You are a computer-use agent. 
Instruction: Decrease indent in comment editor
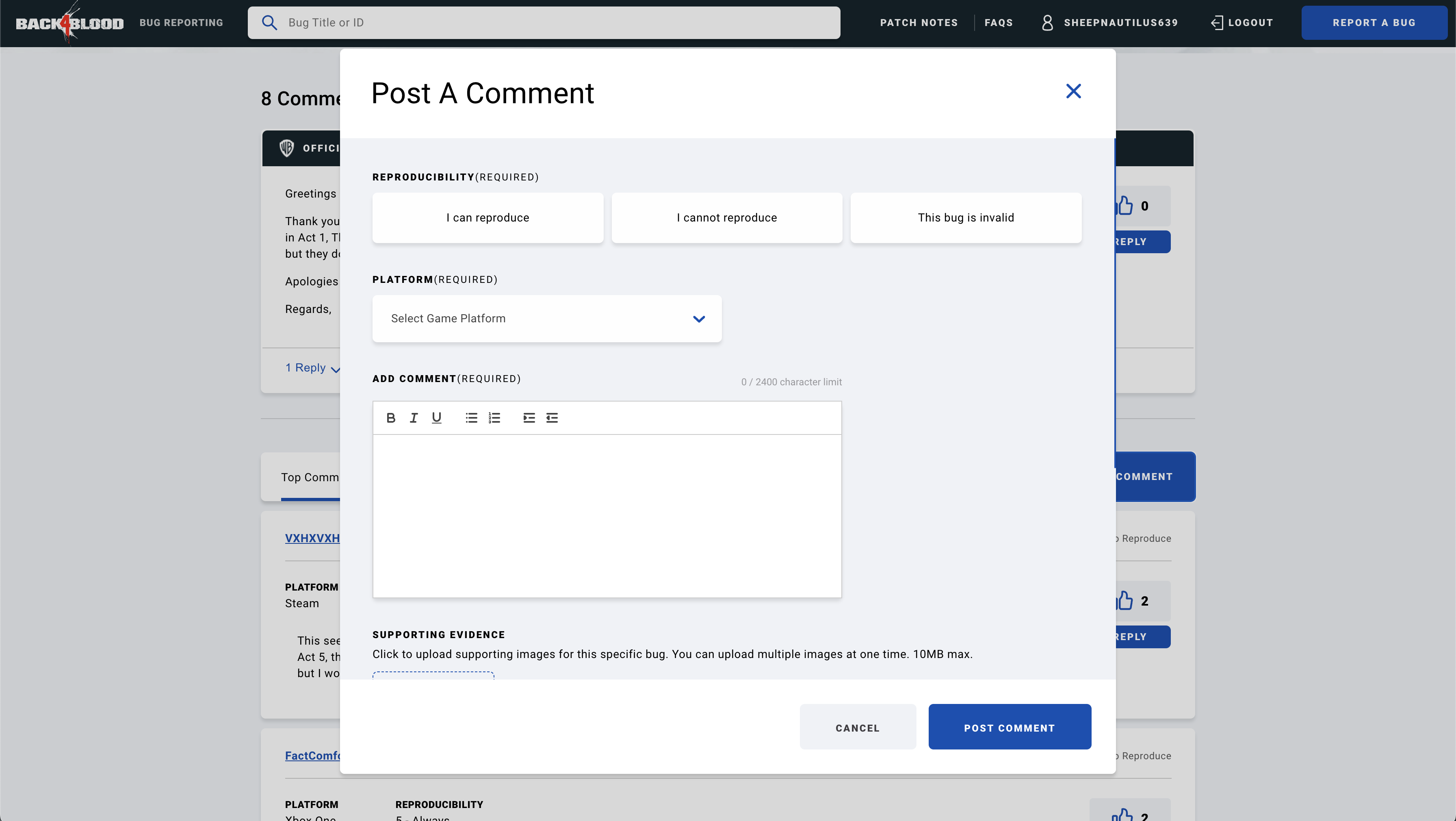[x=552, y=418]
